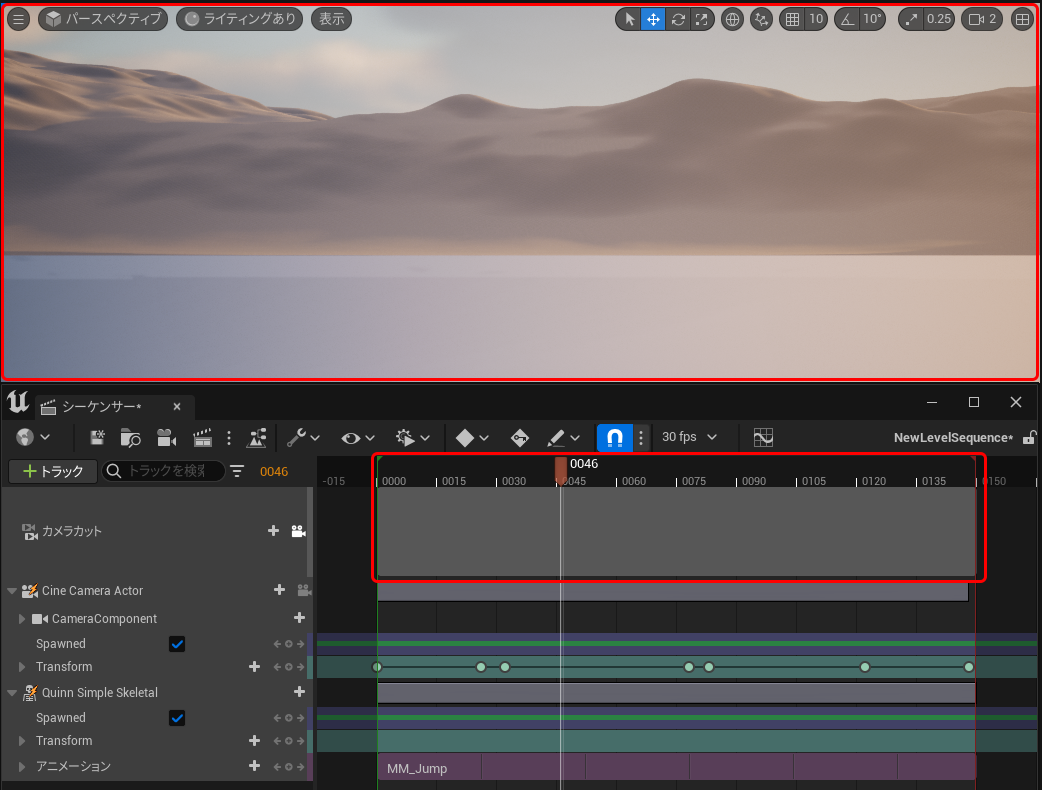Image resolution: width=1042 pixels, height=790 pixels.
Task: Expand the CameraComponent track
Action: tap(22, 619)
